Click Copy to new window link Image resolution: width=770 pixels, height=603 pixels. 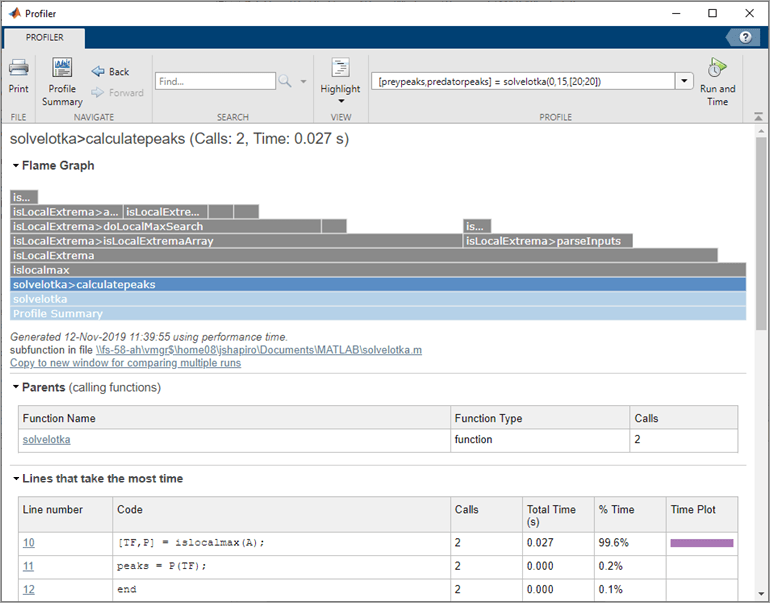point(125,363)
